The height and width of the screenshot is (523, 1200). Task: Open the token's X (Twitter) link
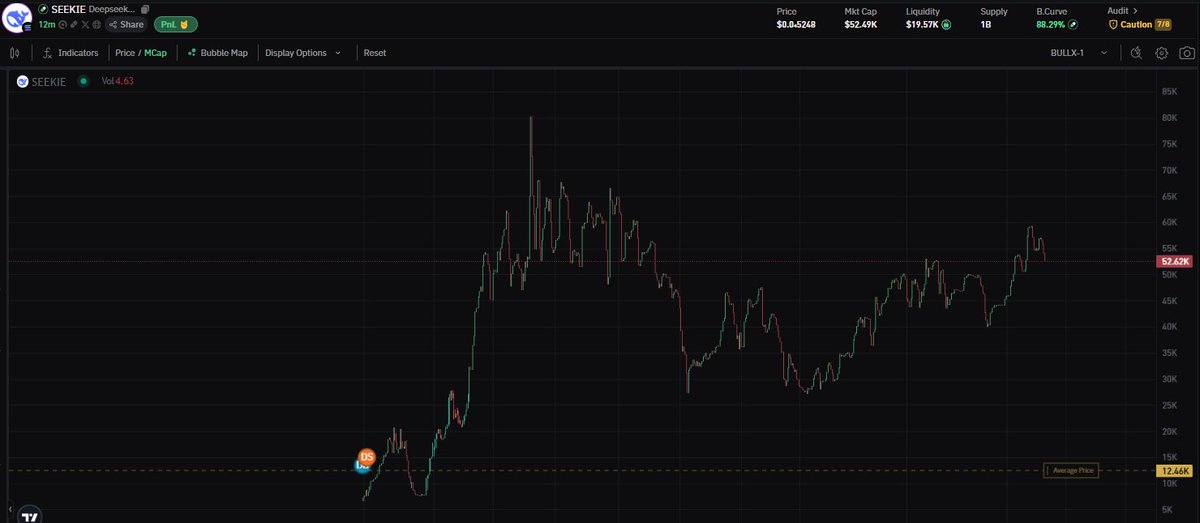point(85,24)
